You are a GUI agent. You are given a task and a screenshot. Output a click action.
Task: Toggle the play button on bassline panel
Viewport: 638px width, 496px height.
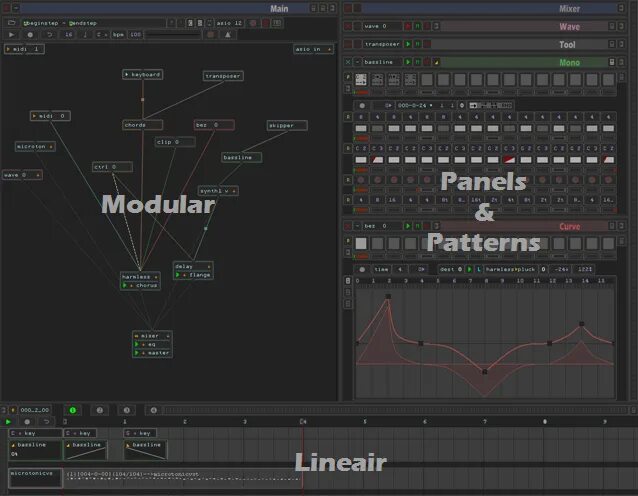point(408,62)
